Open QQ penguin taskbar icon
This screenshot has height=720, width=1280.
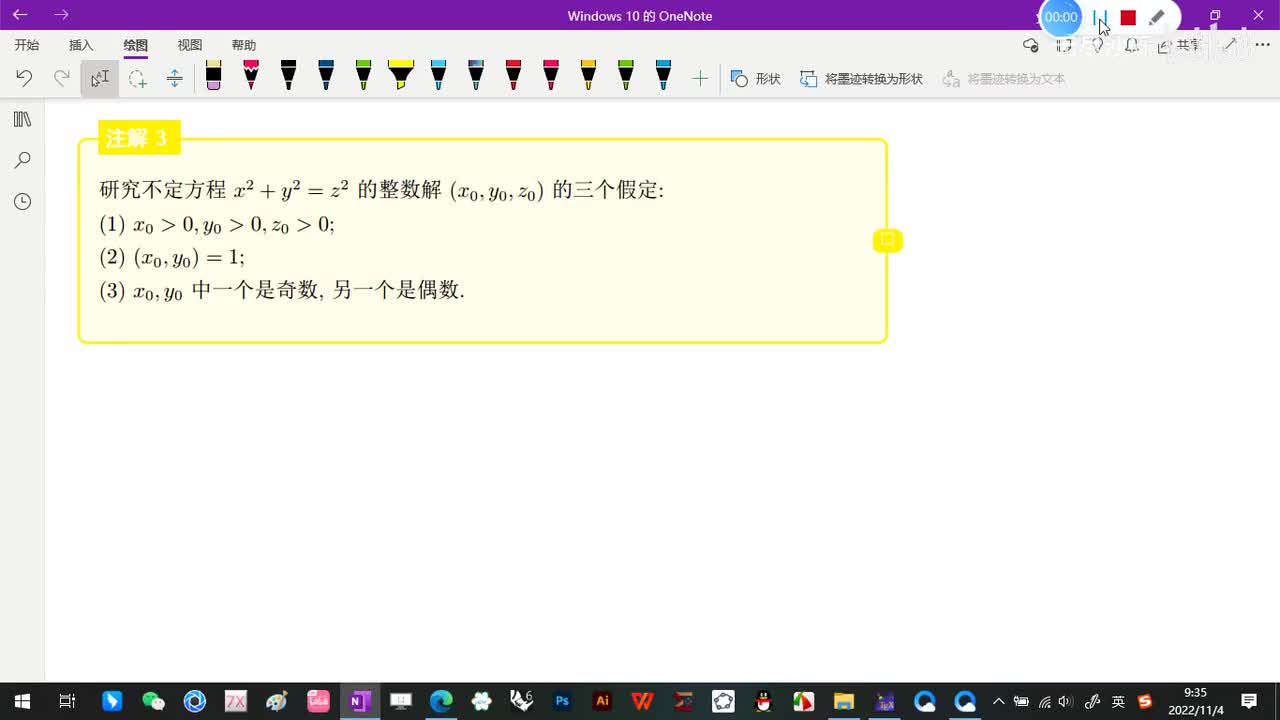click(763, 701)
